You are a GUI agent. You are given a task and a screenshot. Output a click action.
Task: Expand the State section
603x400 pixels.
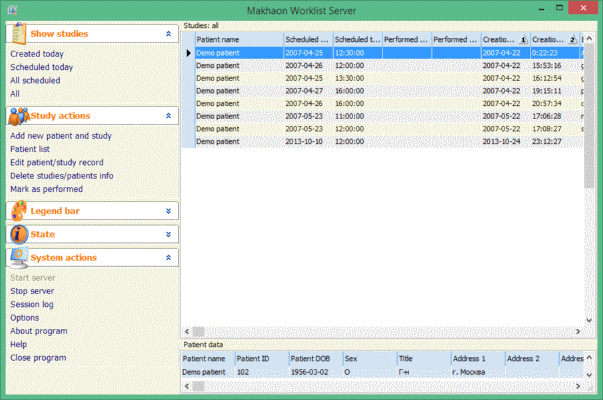(168, 234)
